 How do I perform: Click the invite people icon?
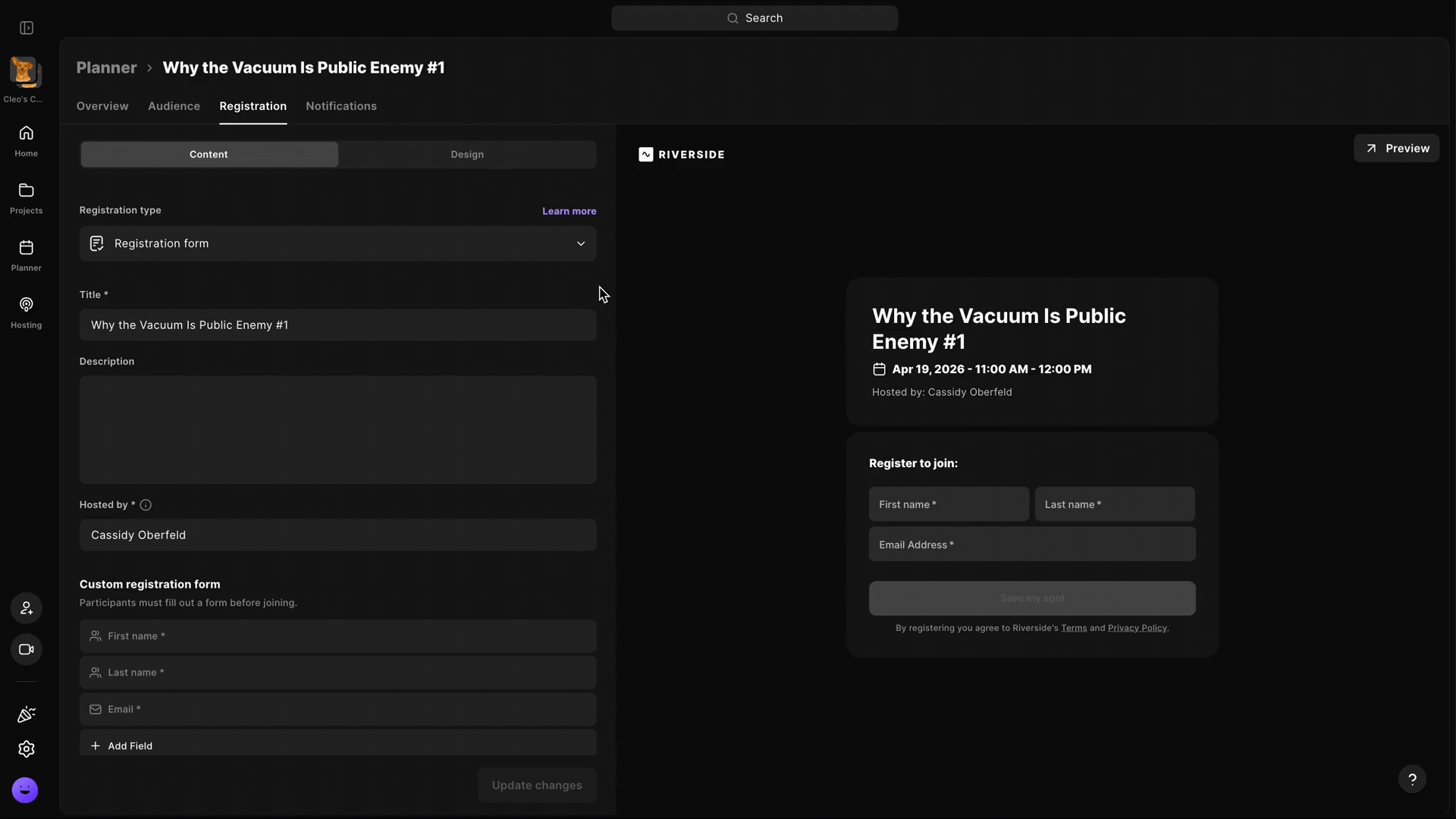[x=26, y=608]
